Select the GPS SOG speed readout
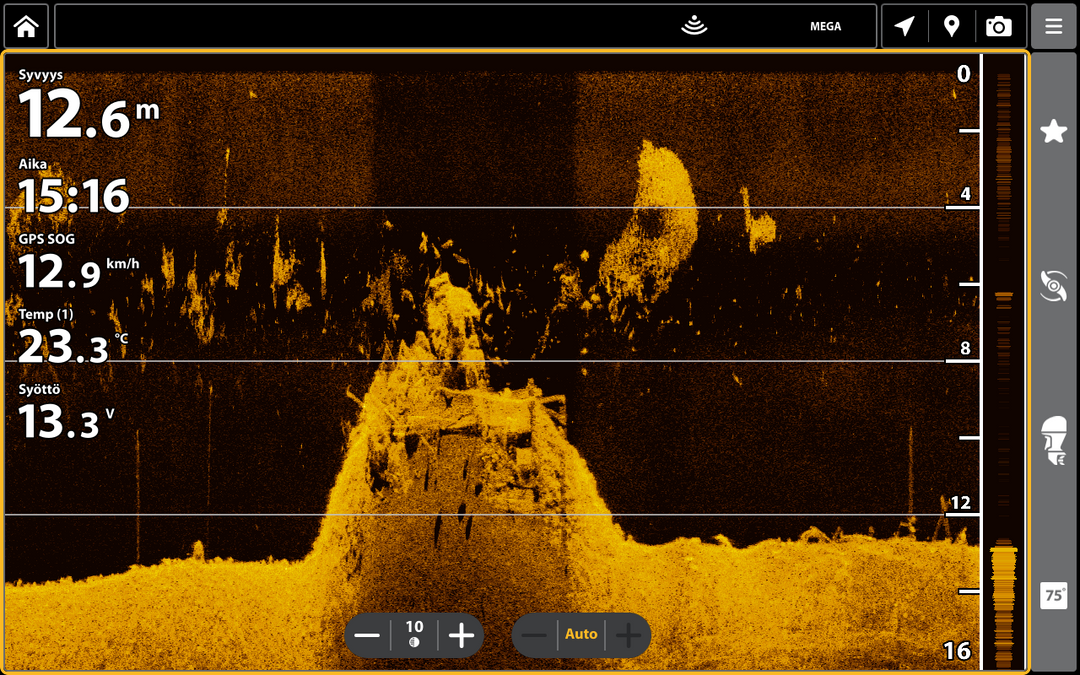Image resolution: width=1080 pixels, height=675 pixels. pyautogui.click(x=79, y=262)
